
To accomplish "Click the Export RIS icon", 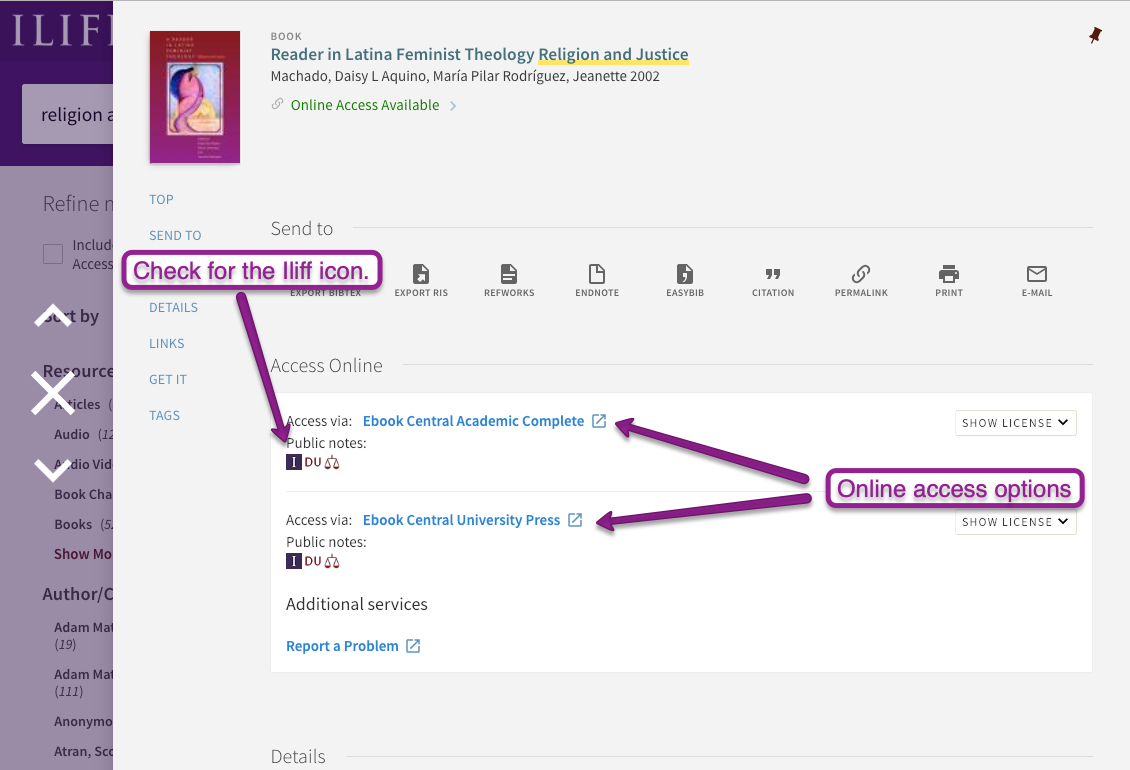I will [421, 275].
